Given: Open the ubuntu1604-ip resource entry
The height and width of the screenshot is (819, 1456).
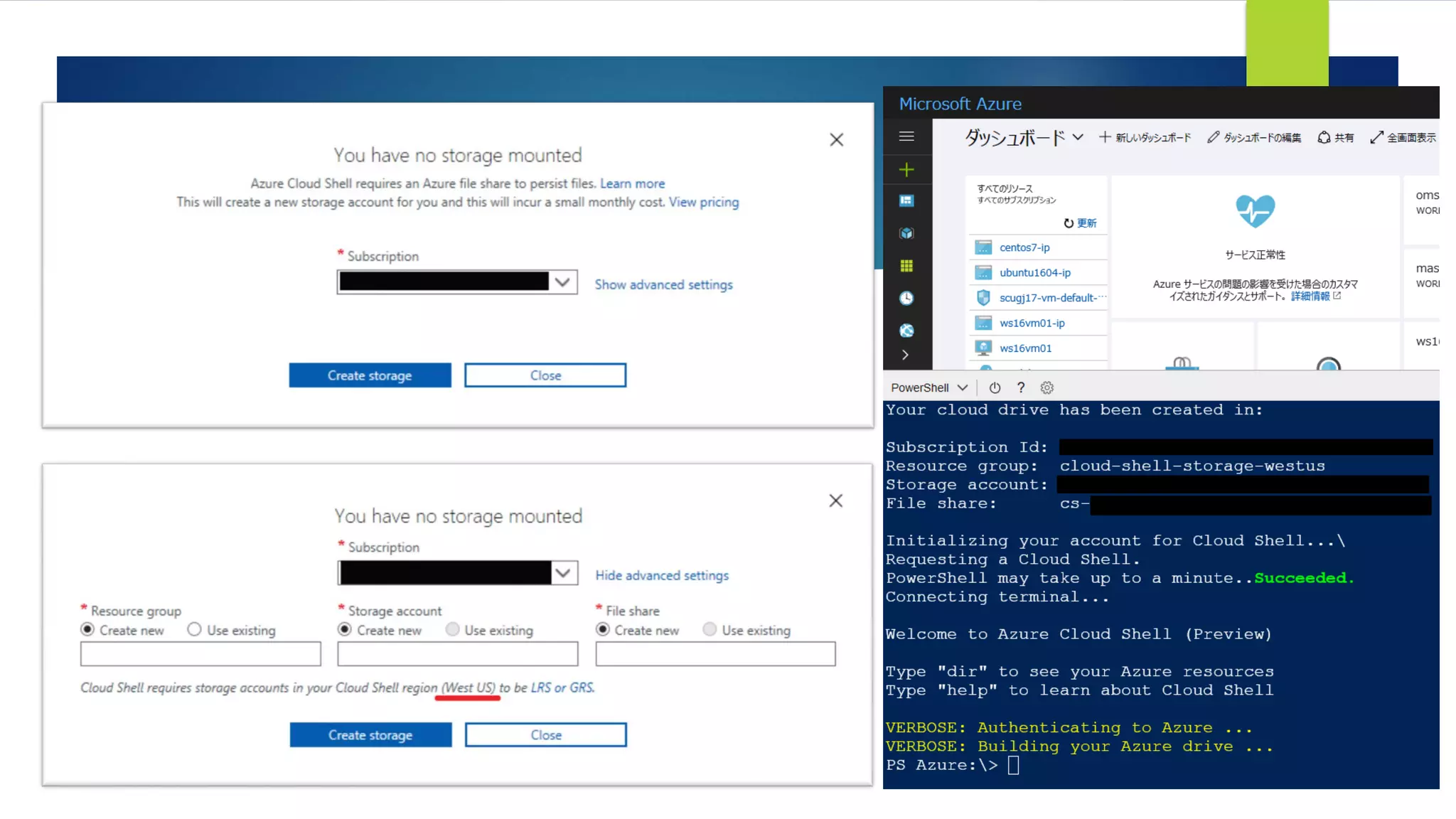Looking at the screenshot, I should point(1034,272).
